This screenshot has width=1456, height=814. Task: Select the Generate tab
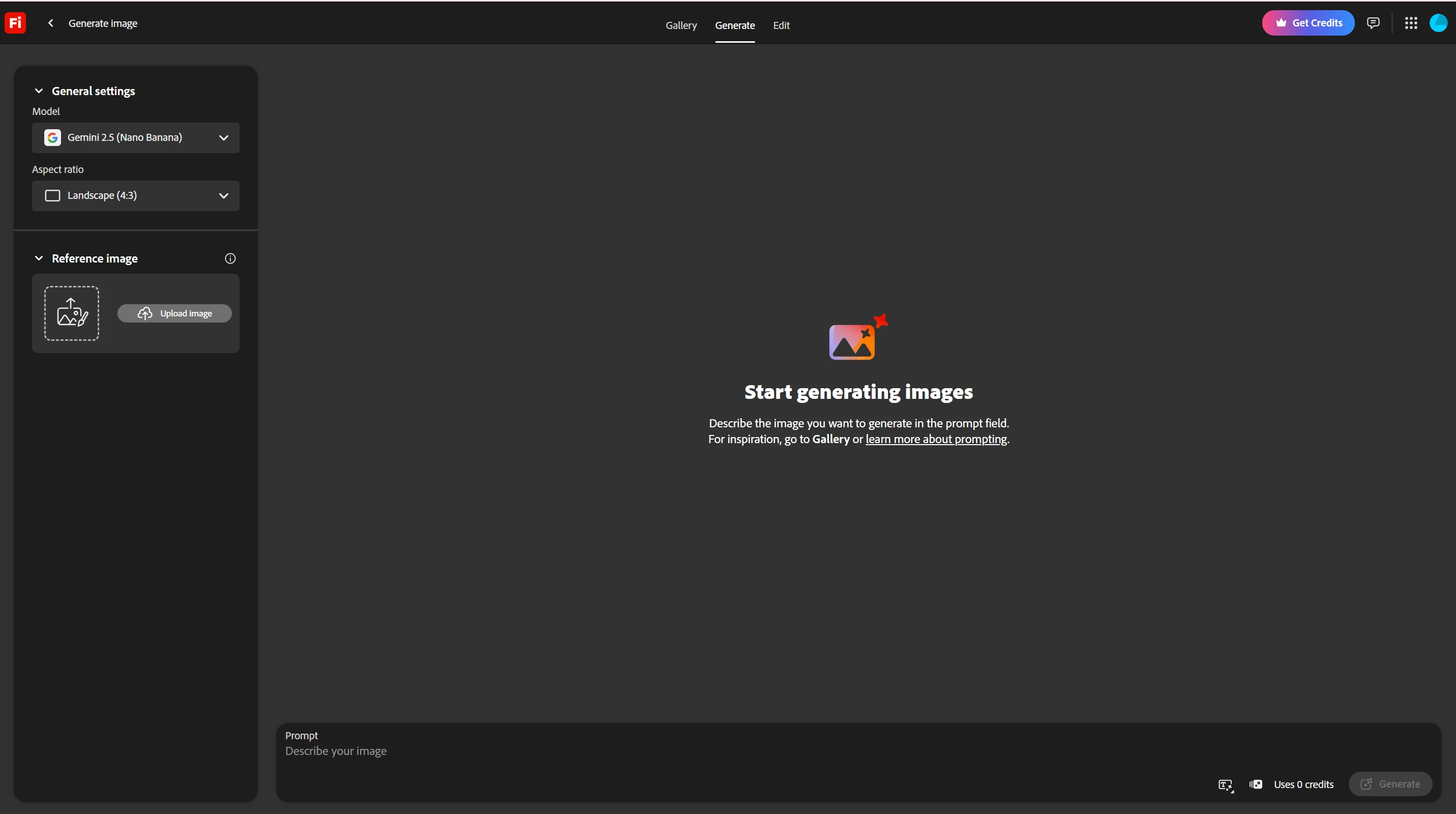[735, 25]
